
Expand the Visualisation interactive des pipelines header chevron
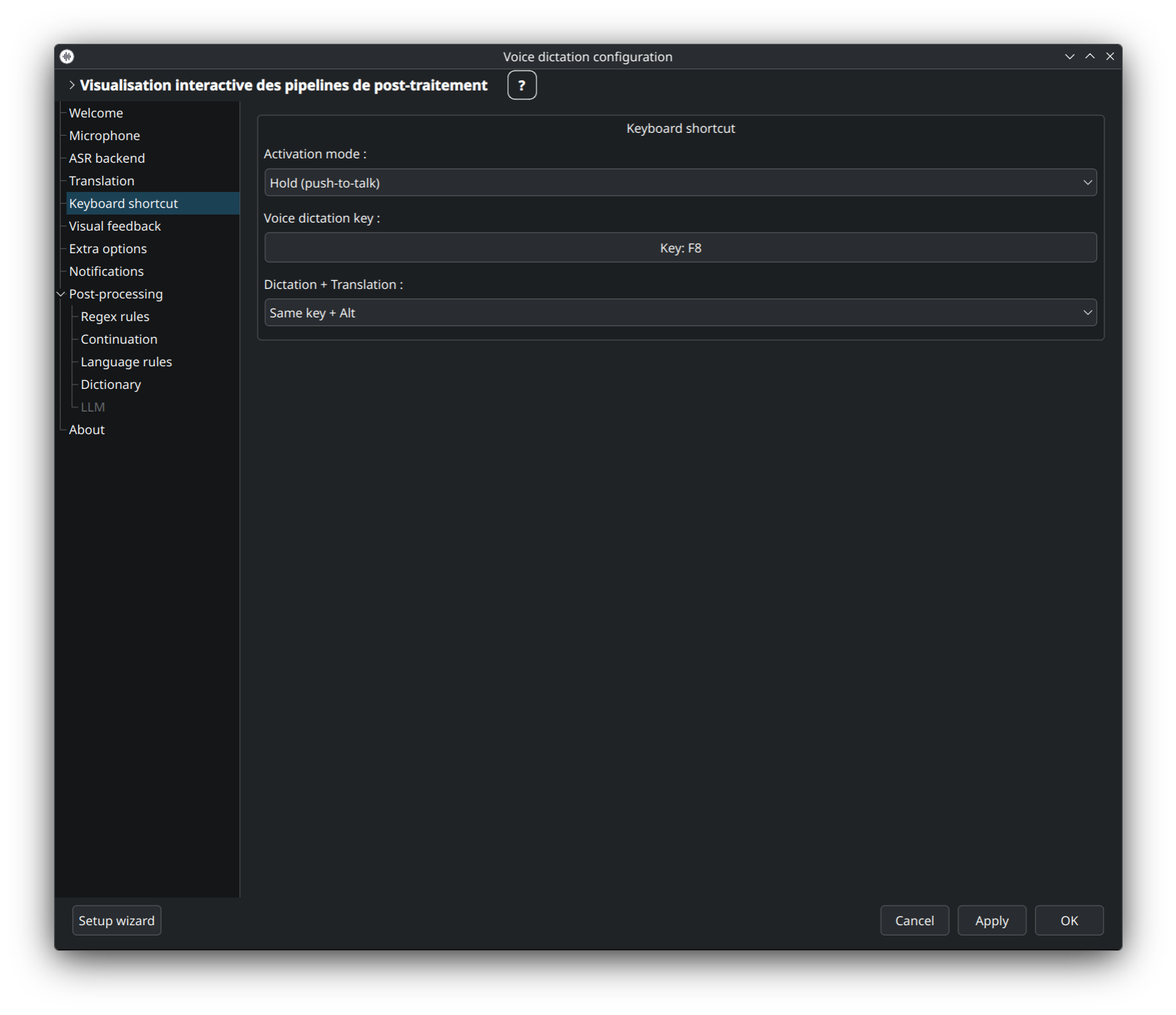coord(72,85)
